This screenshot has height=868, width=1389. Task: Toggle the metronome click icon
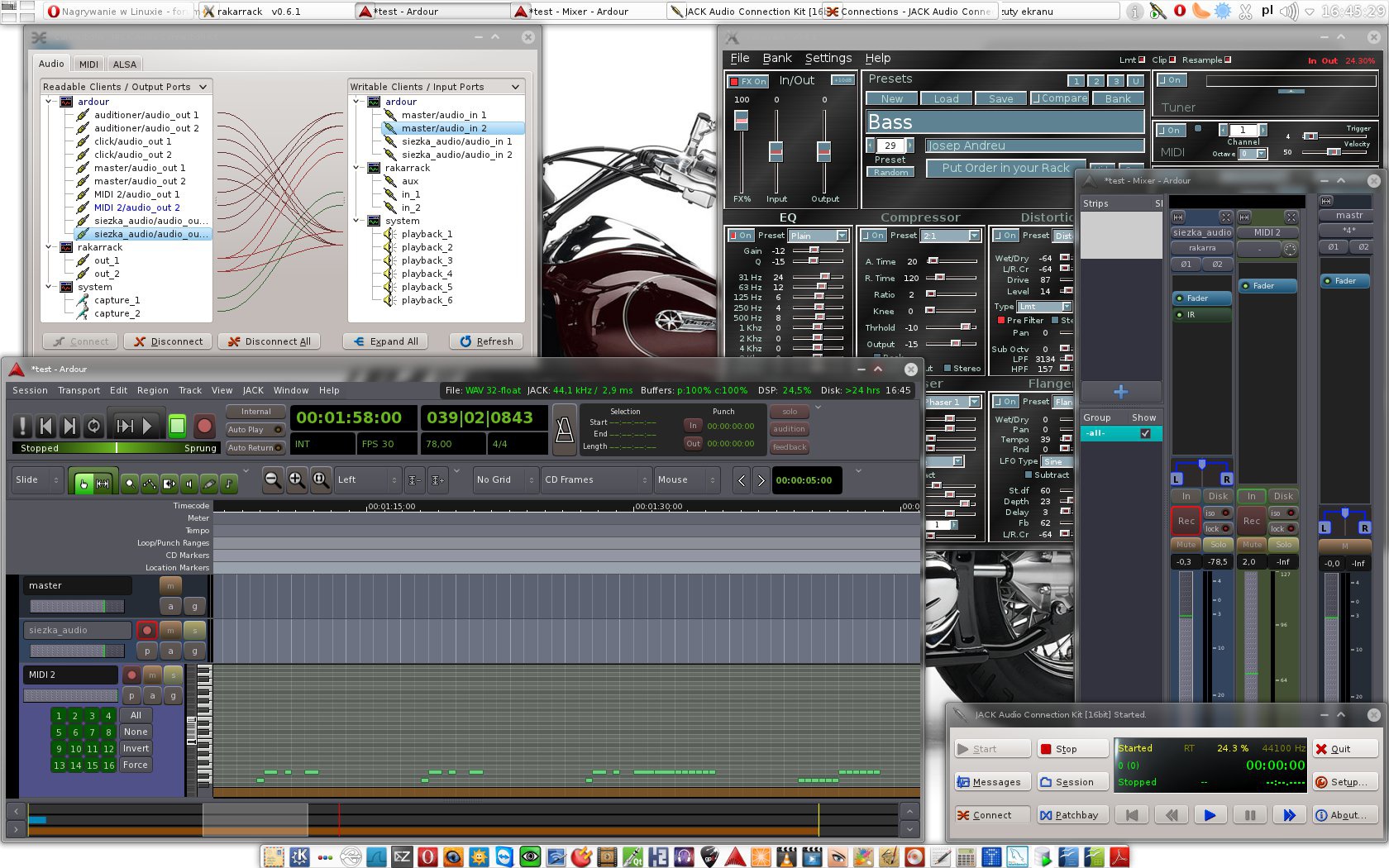(565, 428)
